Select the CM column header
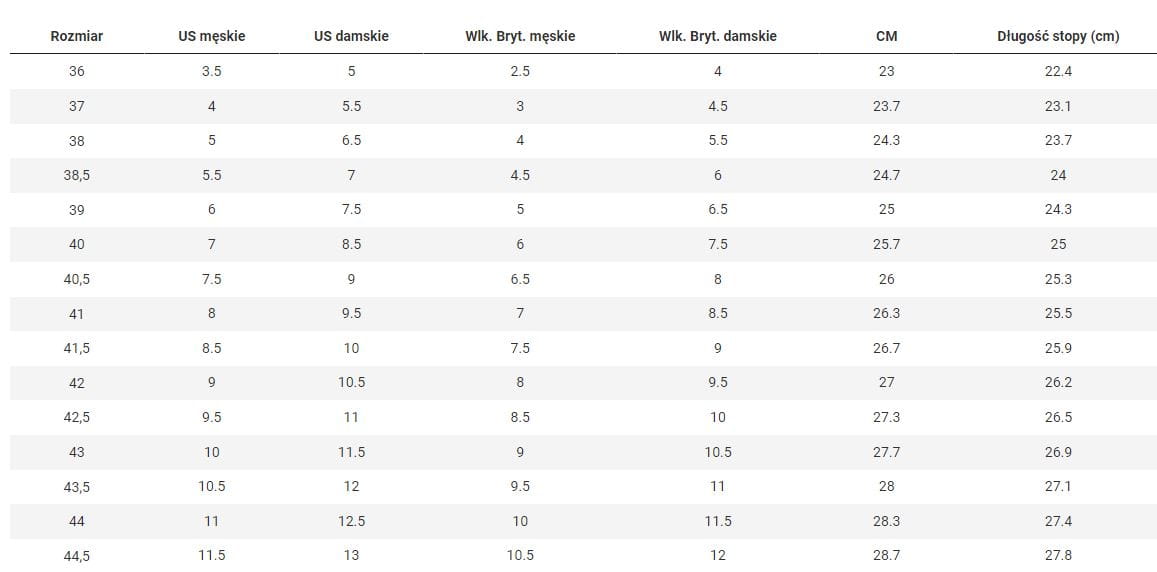Screen dimensions: 1157x572 point(886,36)
